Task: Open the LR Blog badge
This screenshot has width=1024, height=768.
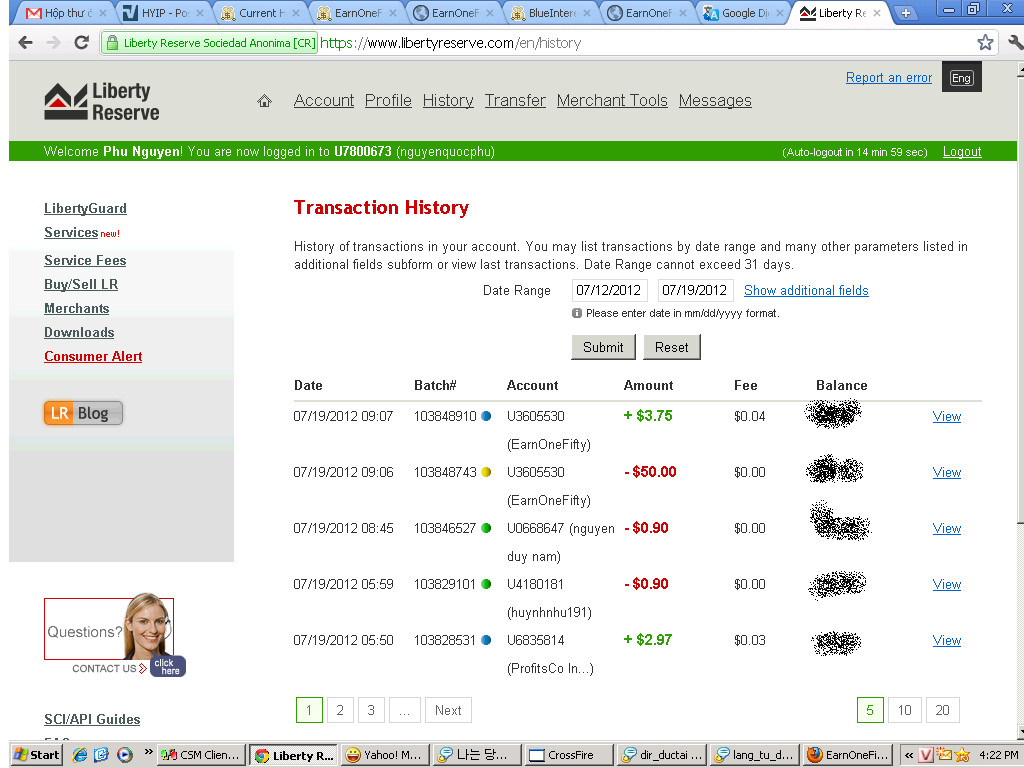Action: tap(83, 413)
